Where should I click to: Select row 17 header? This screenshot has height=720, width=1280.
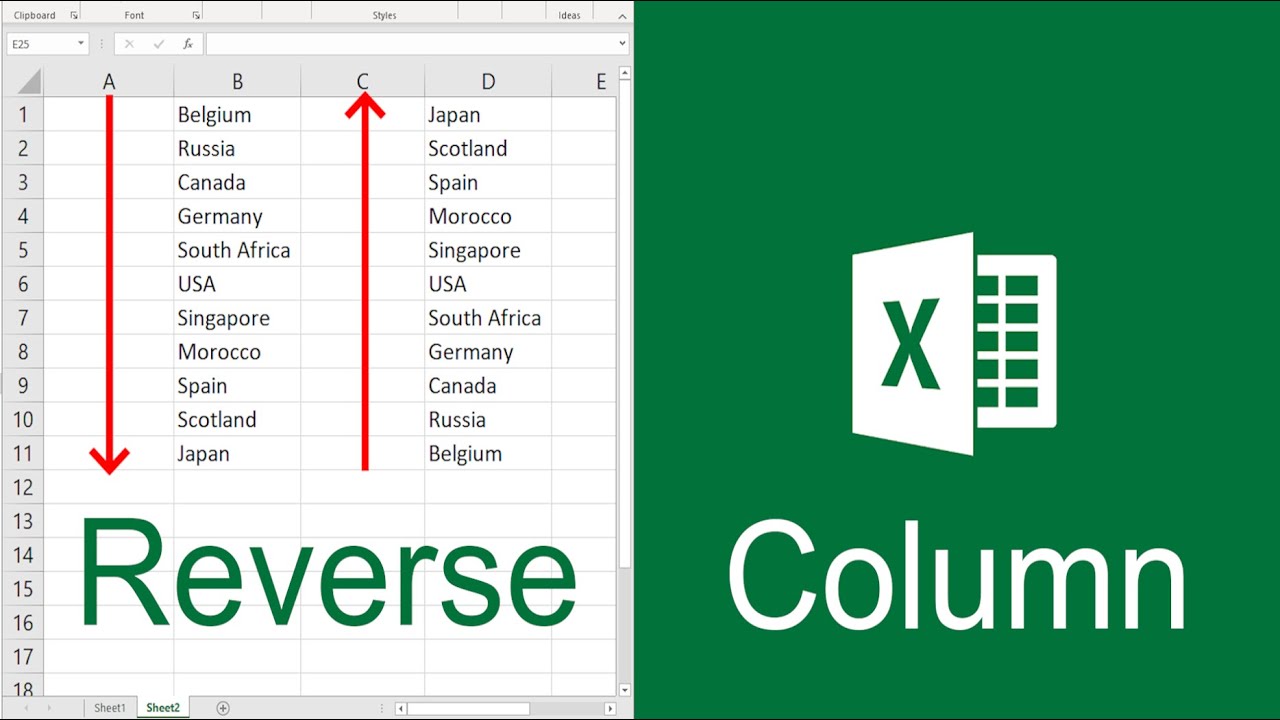(x=23, y=657)
